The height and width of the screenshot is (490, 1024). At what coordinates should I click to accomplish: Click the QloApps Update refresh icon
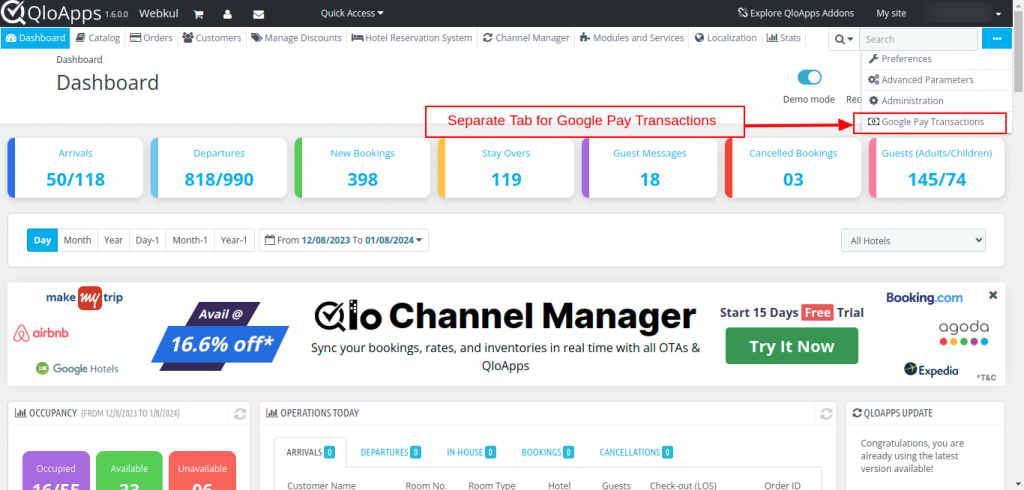point(858,414)
